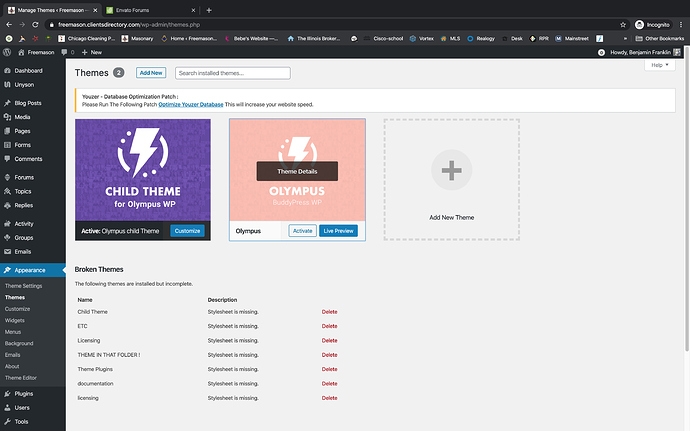Open the Chrome three-dot menu
The image size is (690, 431).
[x=681, y=25]
